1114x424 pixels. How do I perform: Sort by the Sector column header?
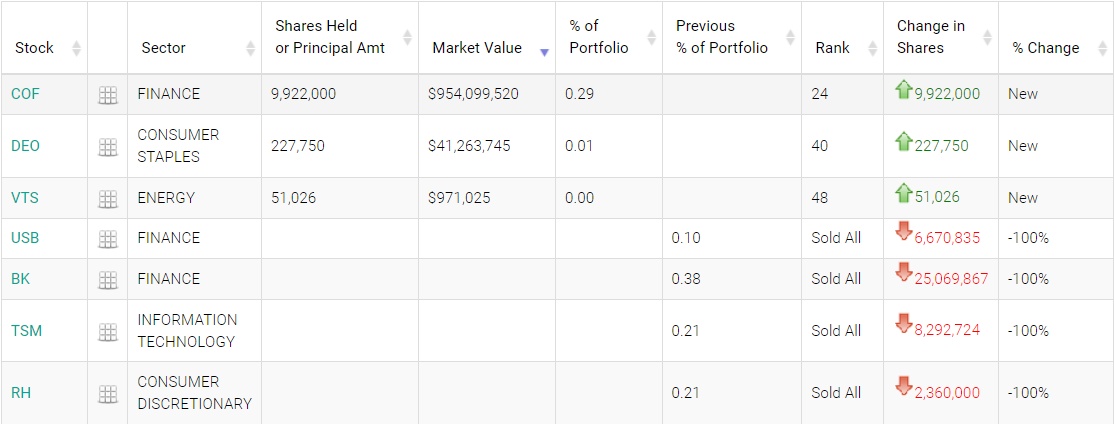click(x=164, y=48)
